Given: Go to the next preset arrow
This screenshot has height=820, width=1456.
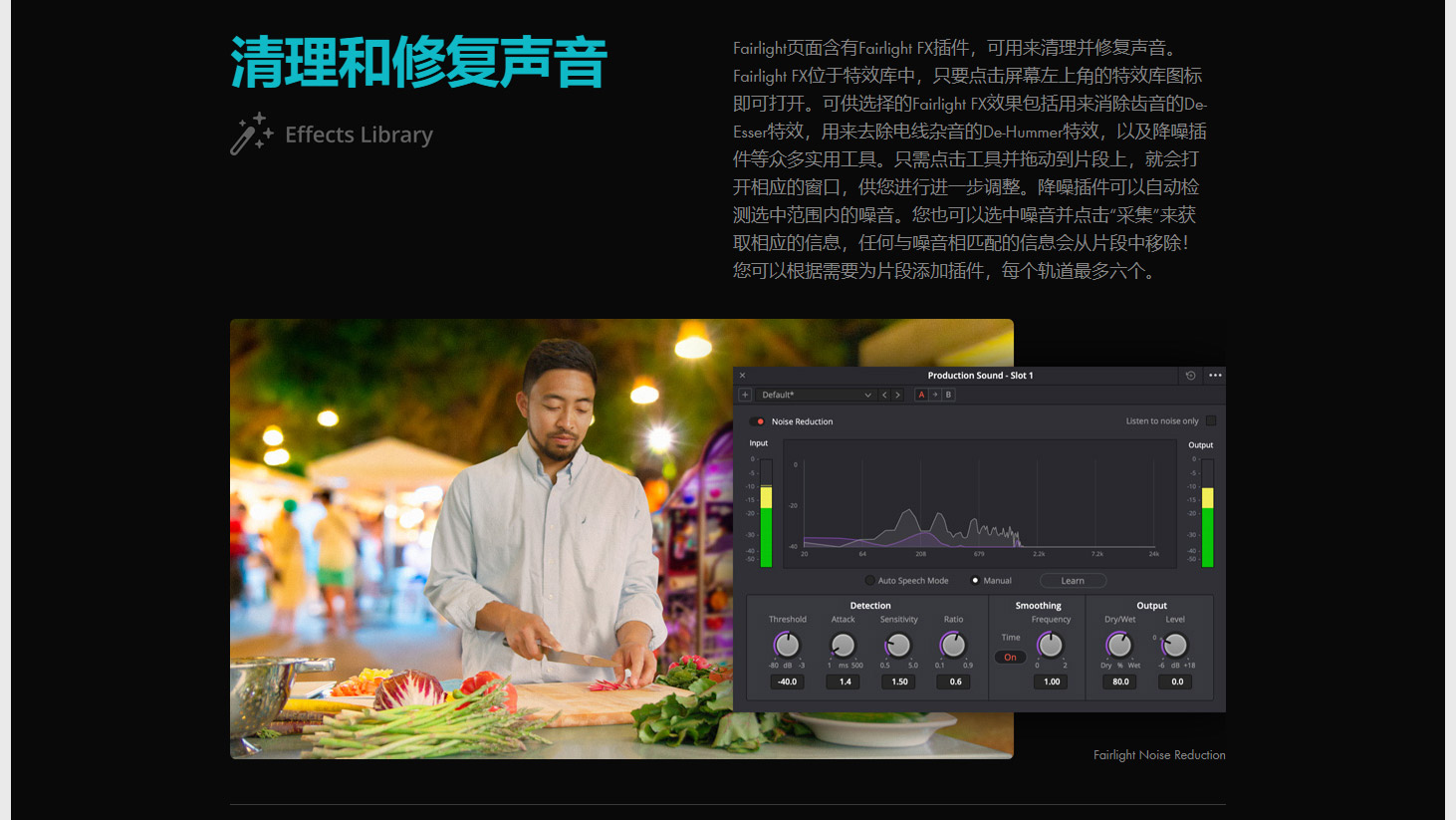Looking at the screenshot, I should (898, 395).
